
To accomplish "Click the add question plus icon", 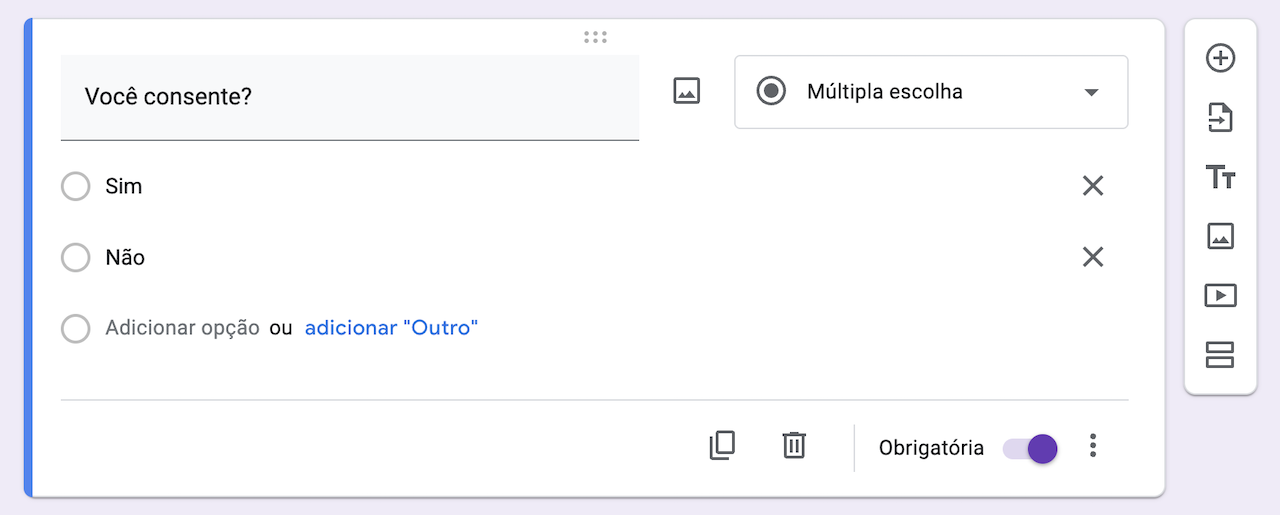I will [1220, 59].
